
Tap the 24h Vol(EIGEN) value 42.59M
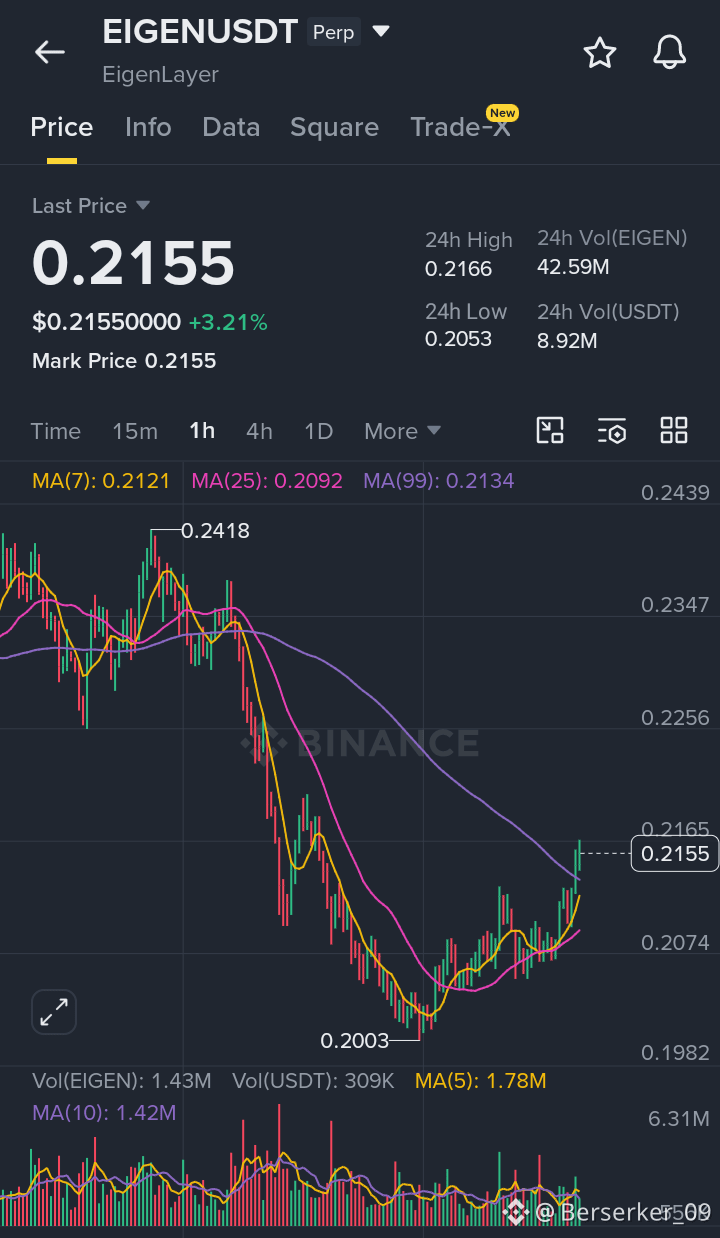(573, 267)
